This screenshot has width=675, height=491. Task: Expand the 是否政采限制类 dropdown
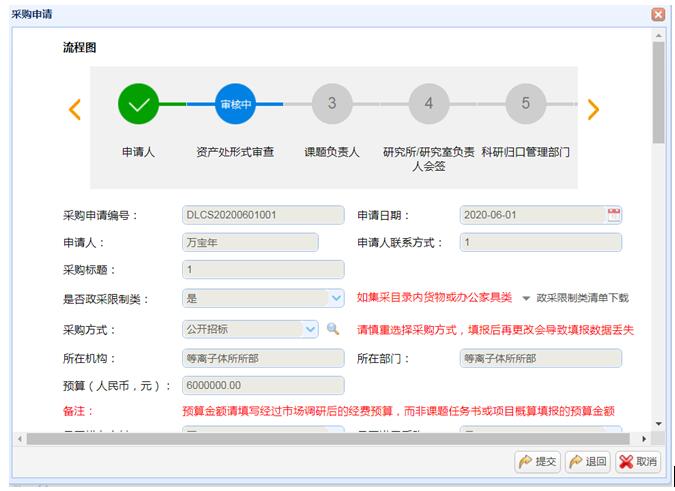click(336, 298)
